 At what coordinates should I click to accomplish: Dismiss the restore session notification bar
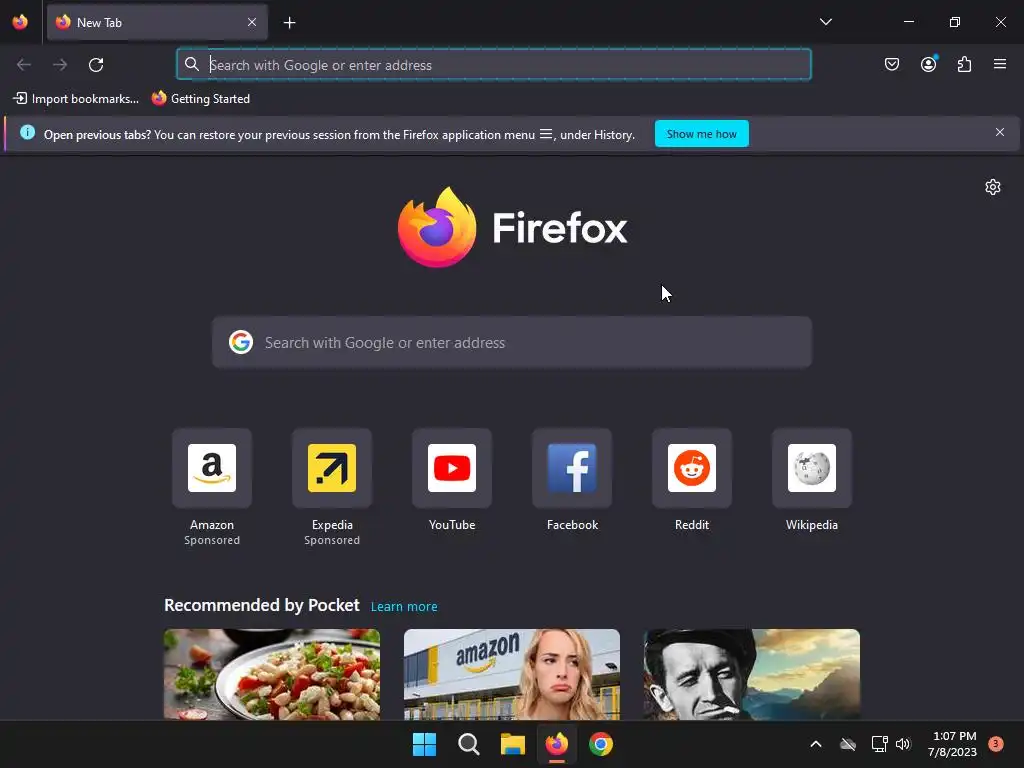tap(999, 133)
